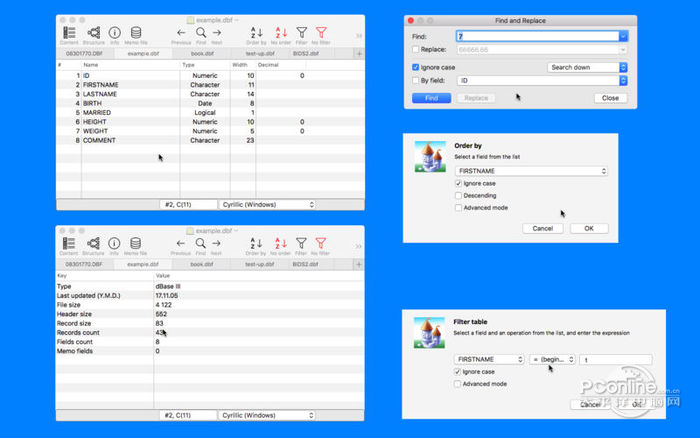Switch to book.dbf tab in upper window
This screenshot has height=438, width=700.
pyautogui.click(x=202, y=54)
